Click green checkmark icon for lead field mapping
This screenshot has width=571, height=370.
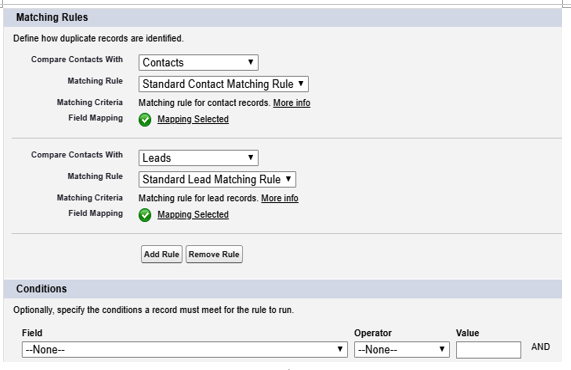(x=145, y=215)
